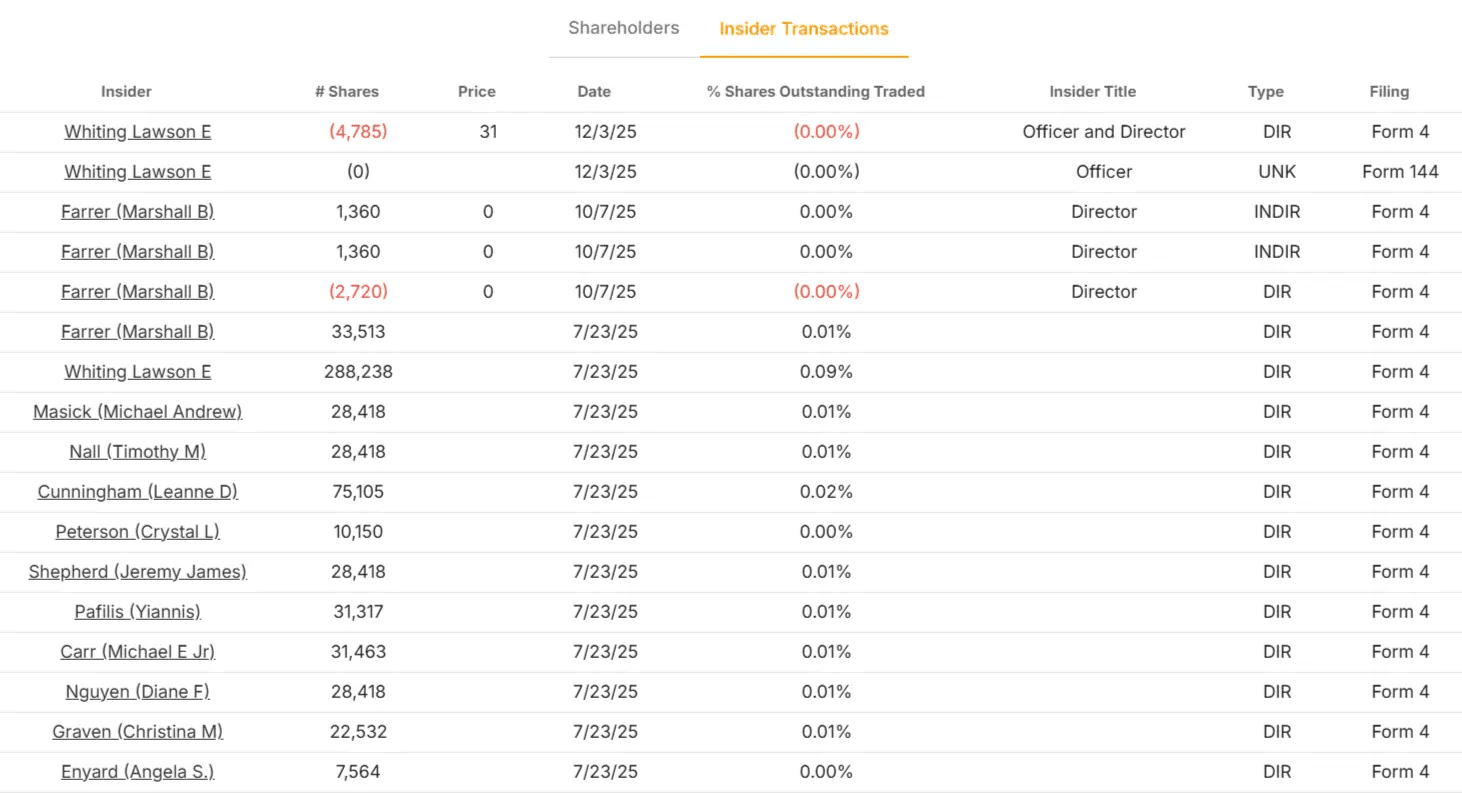Click the Nall (Timothy M) link
Viewport: 1462px width, 793px height.
tap(137, 452)
